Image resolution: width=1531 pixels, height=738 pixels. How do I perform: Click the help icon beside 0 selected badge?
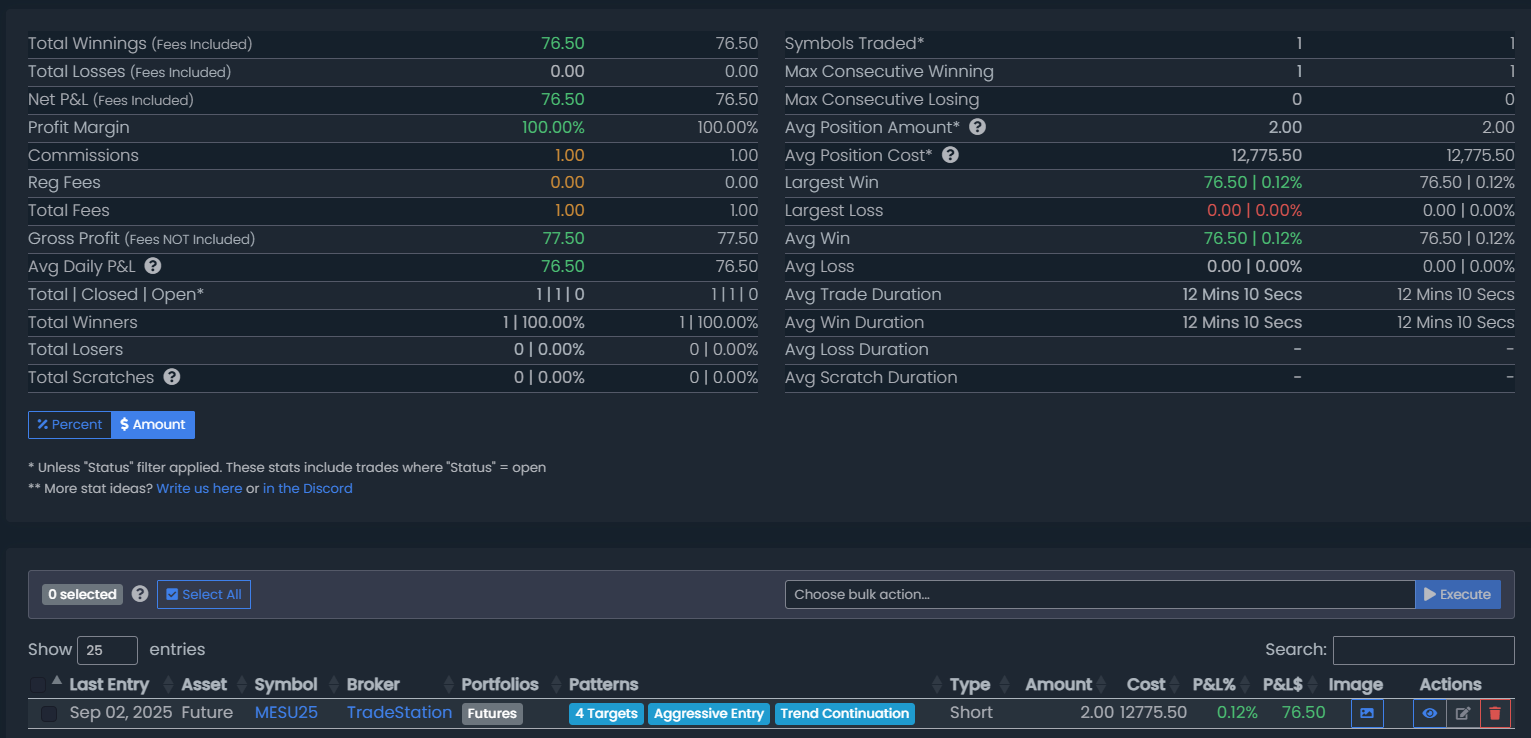point(140,594)
